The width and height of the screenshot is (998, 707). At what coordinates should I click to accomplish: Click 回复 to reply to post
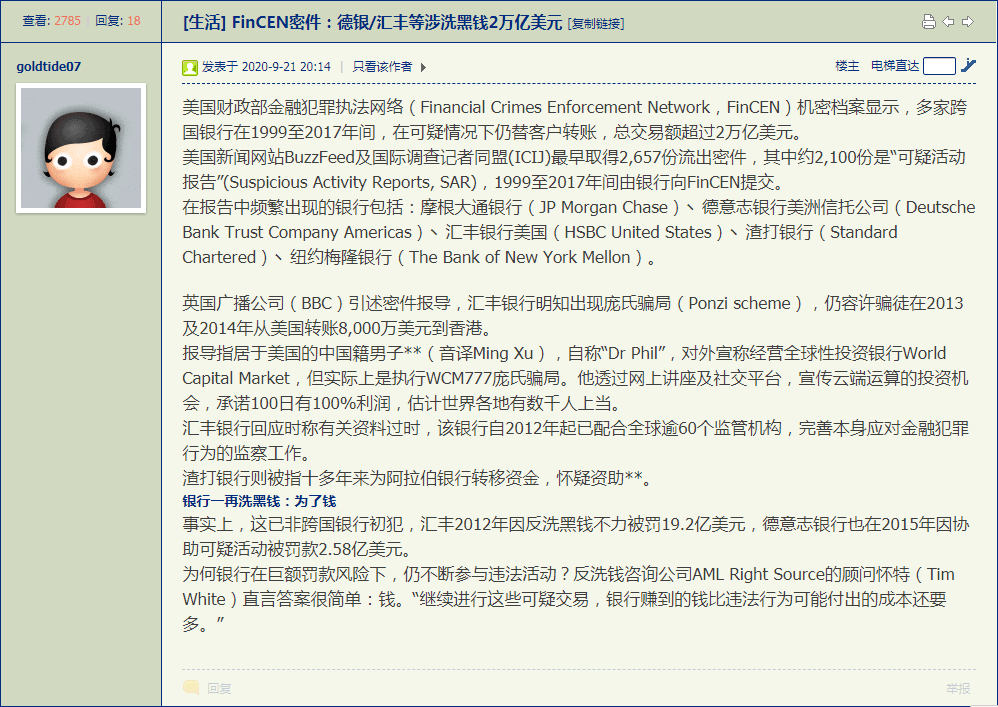[219, 688]
